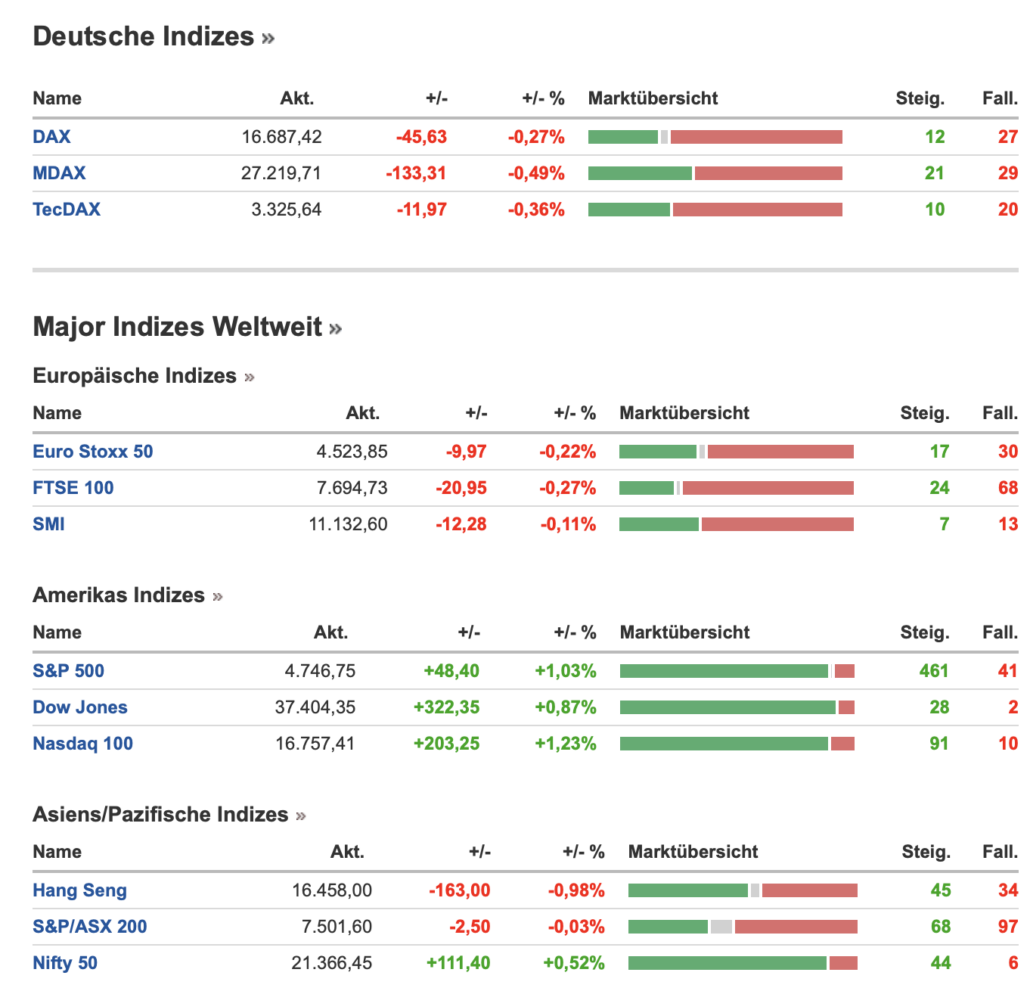Viewport: 1030px width, 991px height.
Task: Open the S&P 500 index link
Action: coord(68,671)
